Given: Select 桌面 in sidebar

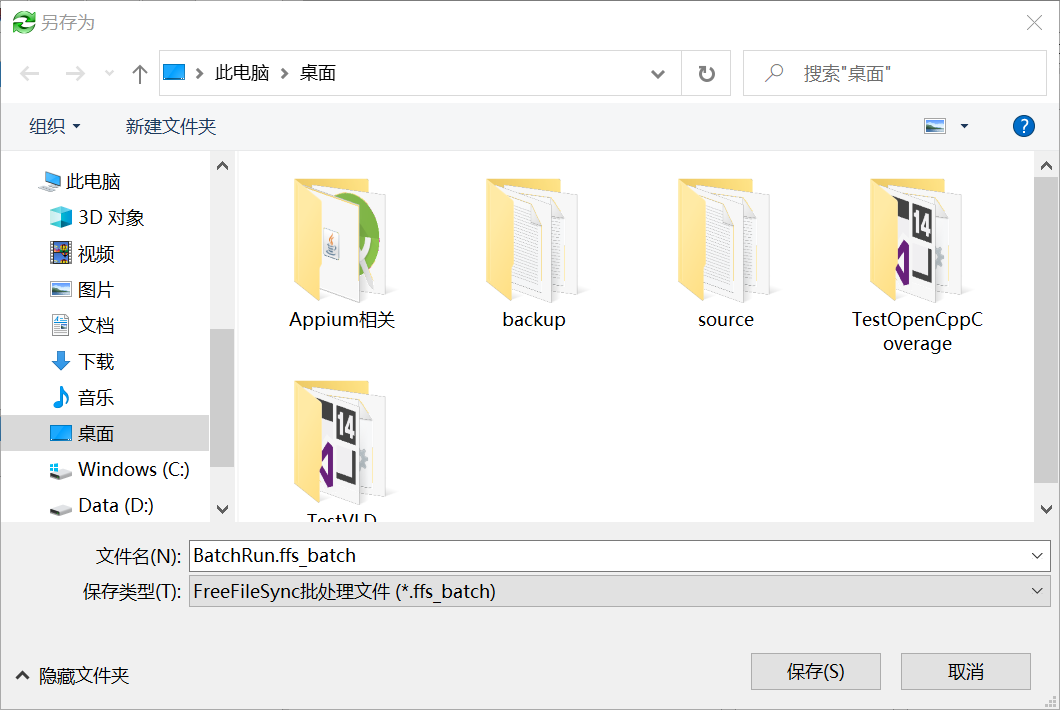Looking at the screenshot, I should (105, 433).
